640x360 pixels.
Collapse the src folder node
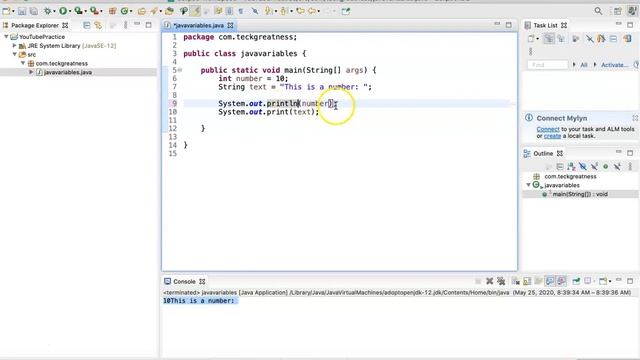point(15,54)
